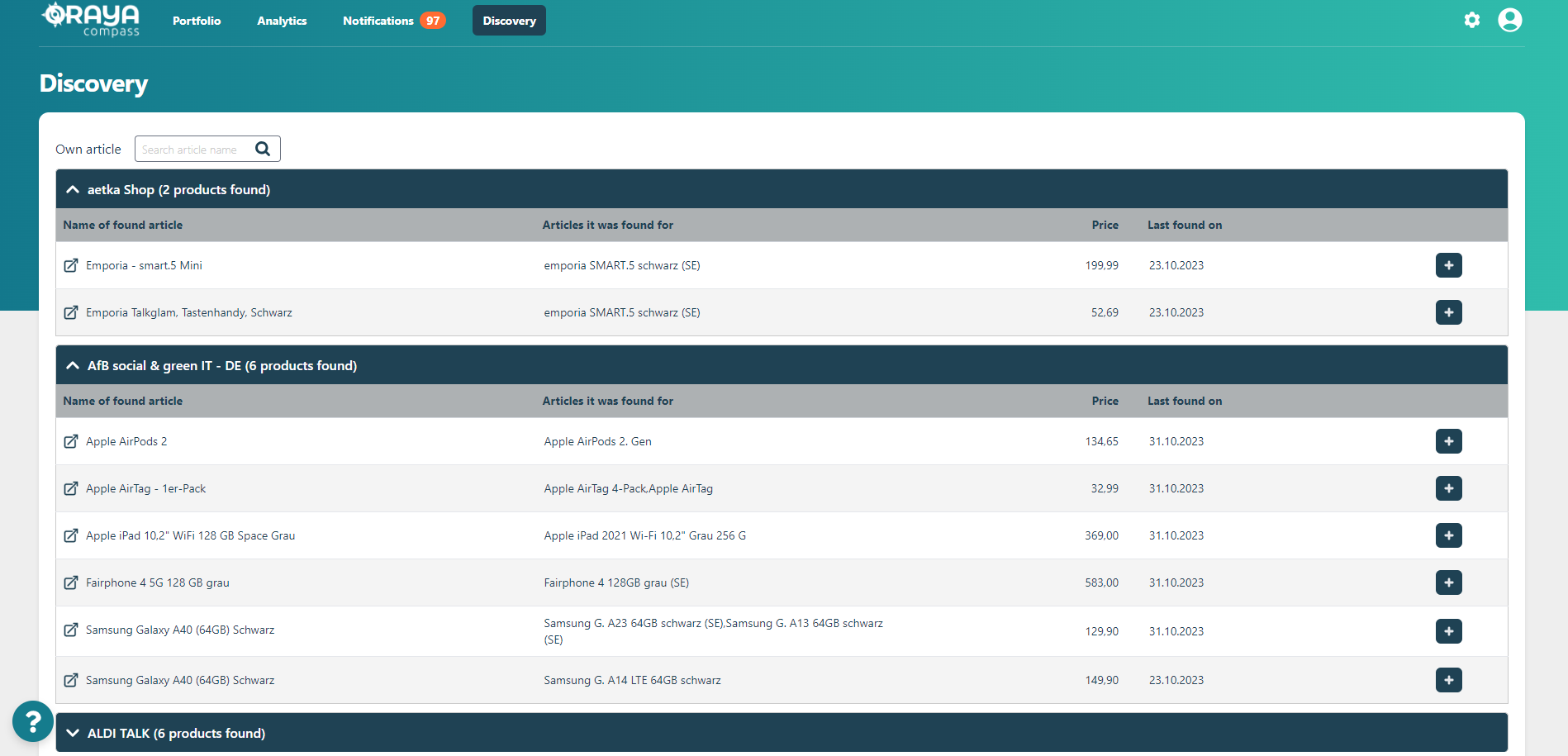Open the help question mark button
Screen dimensions: 1568x756
32,721
